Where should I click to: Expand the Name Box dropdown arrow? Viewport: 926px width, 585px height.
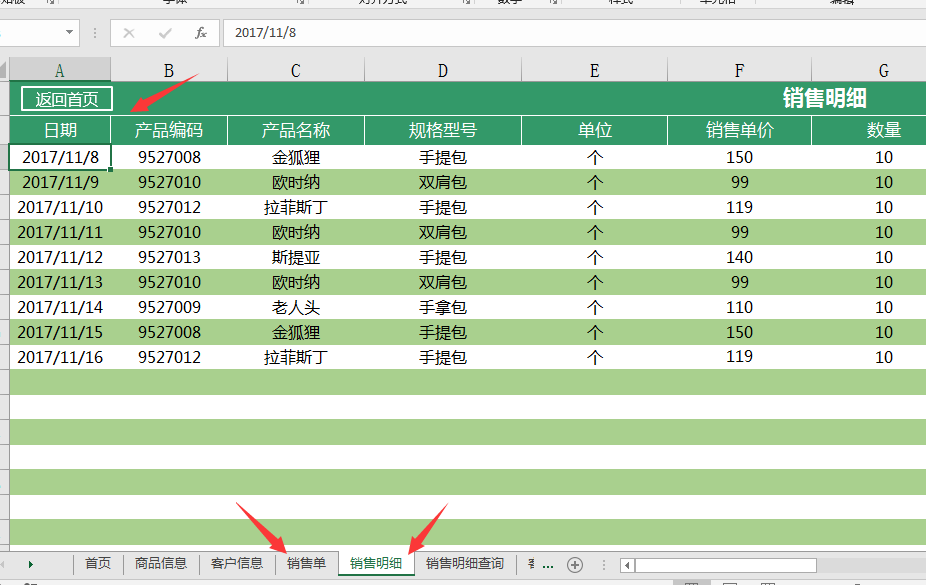(x=69, y=32)
